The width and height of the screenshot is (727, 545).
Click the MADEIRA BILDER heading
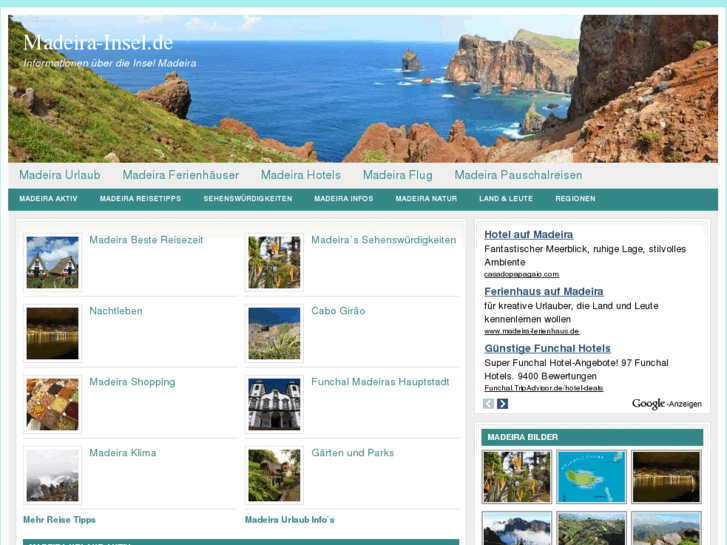[523, 437]
